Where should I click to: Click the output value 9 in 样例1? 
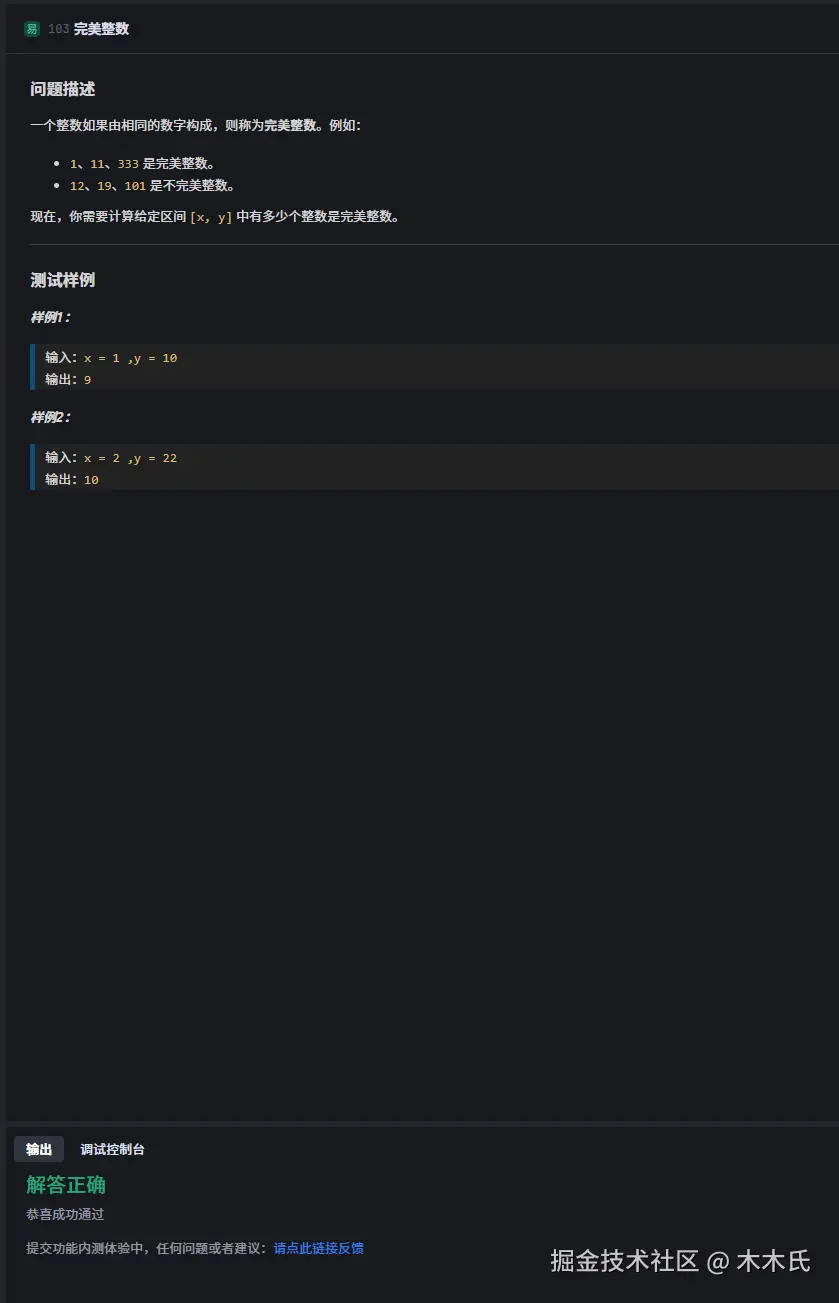click(88, 380)
